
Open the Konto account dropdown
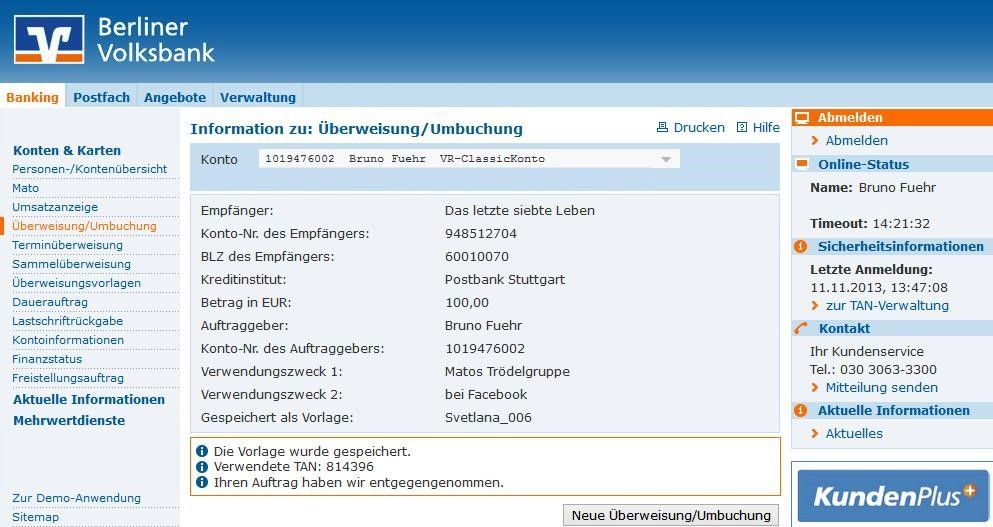469,159
